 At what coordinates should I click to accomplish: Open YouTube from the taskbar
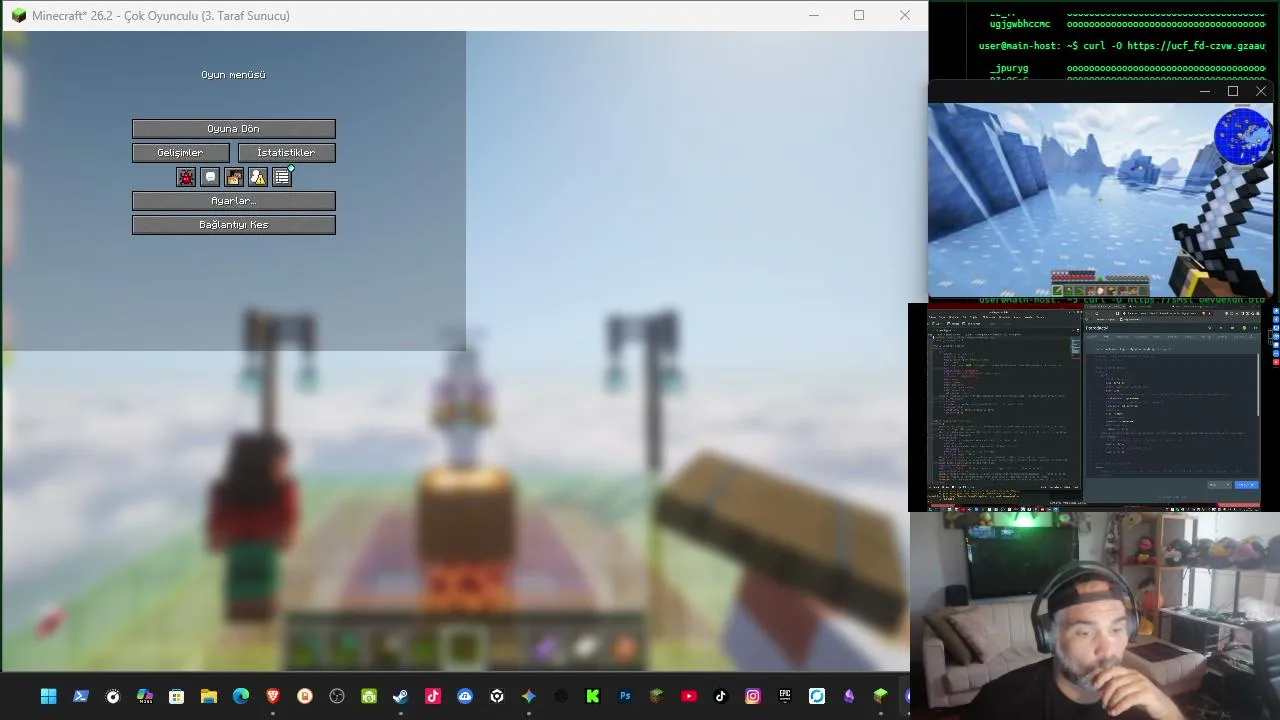click(x=689, y=696)
